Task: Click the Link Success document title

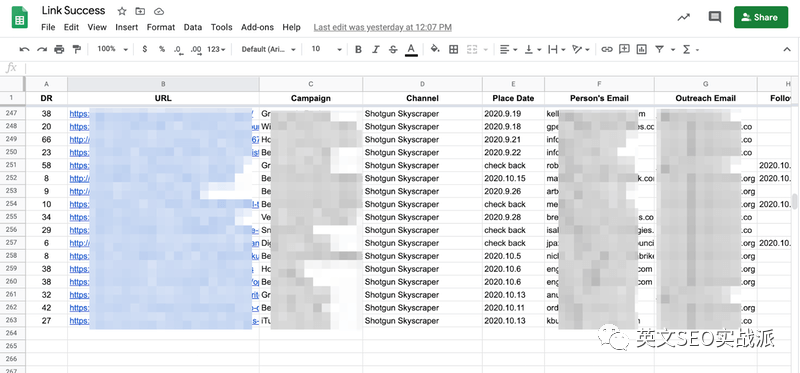Action: (73, 10)
